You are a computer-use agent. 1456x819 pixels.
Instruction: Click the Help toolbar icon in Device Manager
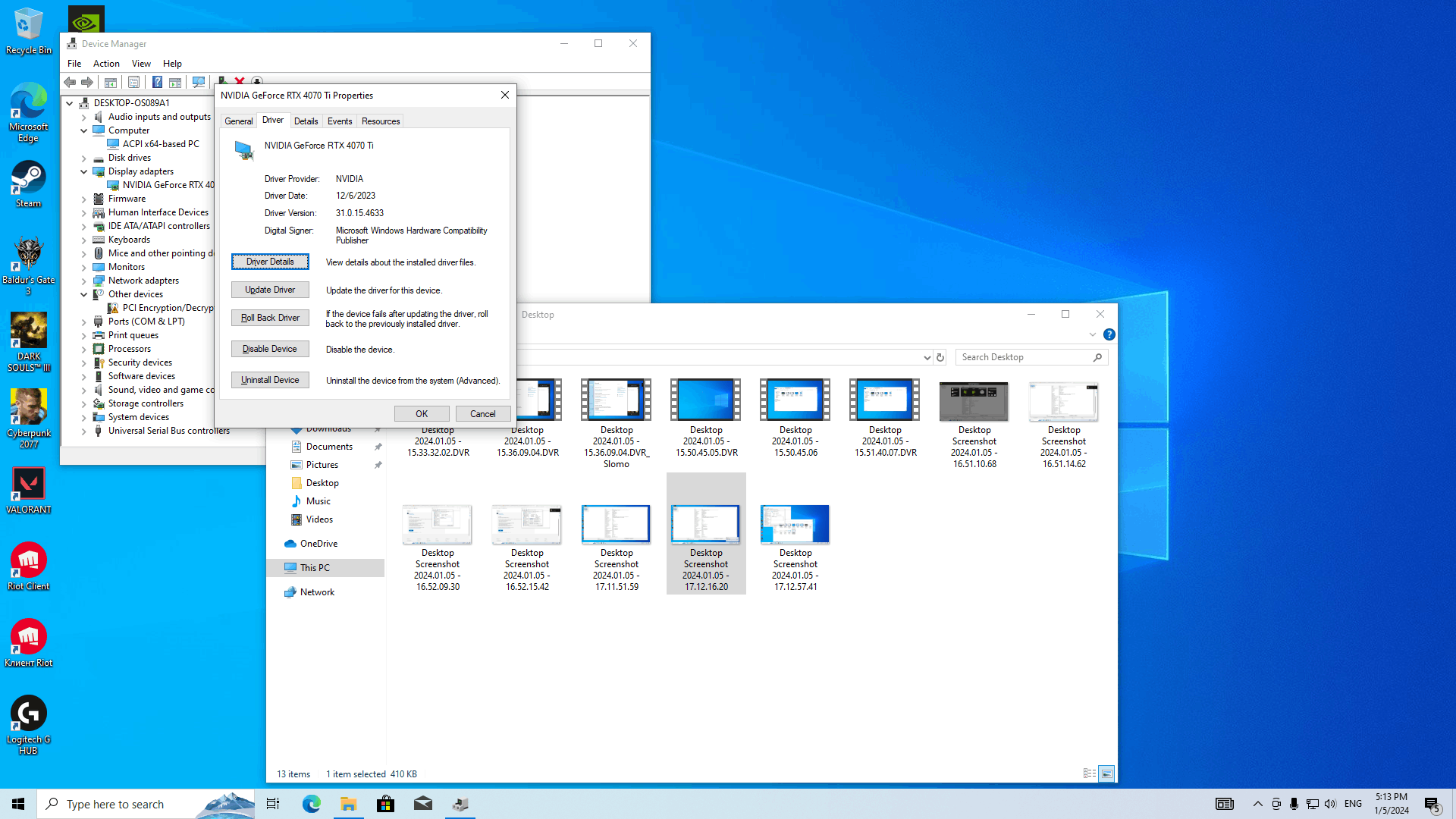(x=157, y=82)
